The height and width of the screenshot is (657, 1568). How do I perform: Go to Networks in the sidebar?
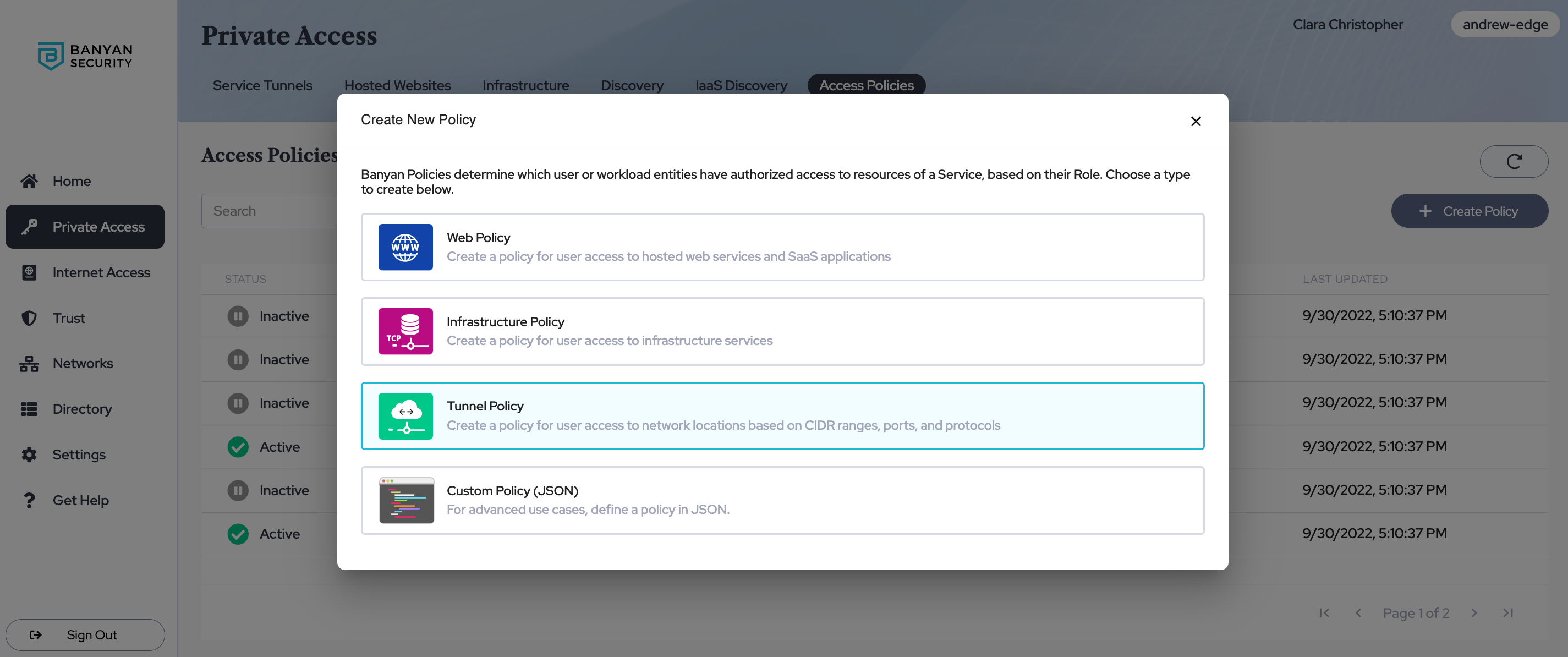coord(82,364)
